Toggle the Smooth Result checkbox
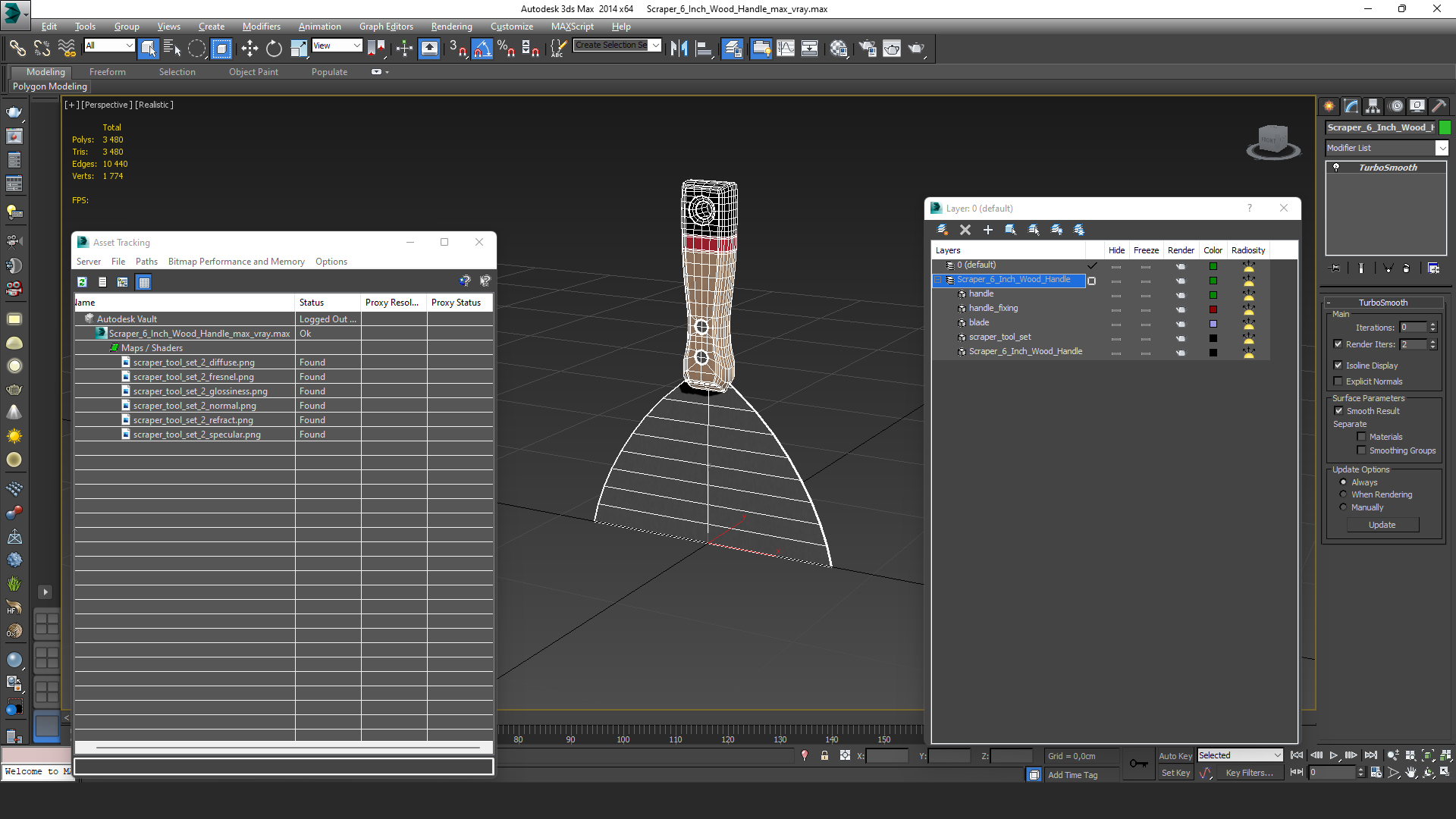Viewport: 1456px width, 819px height. [x=1338, y=411]
